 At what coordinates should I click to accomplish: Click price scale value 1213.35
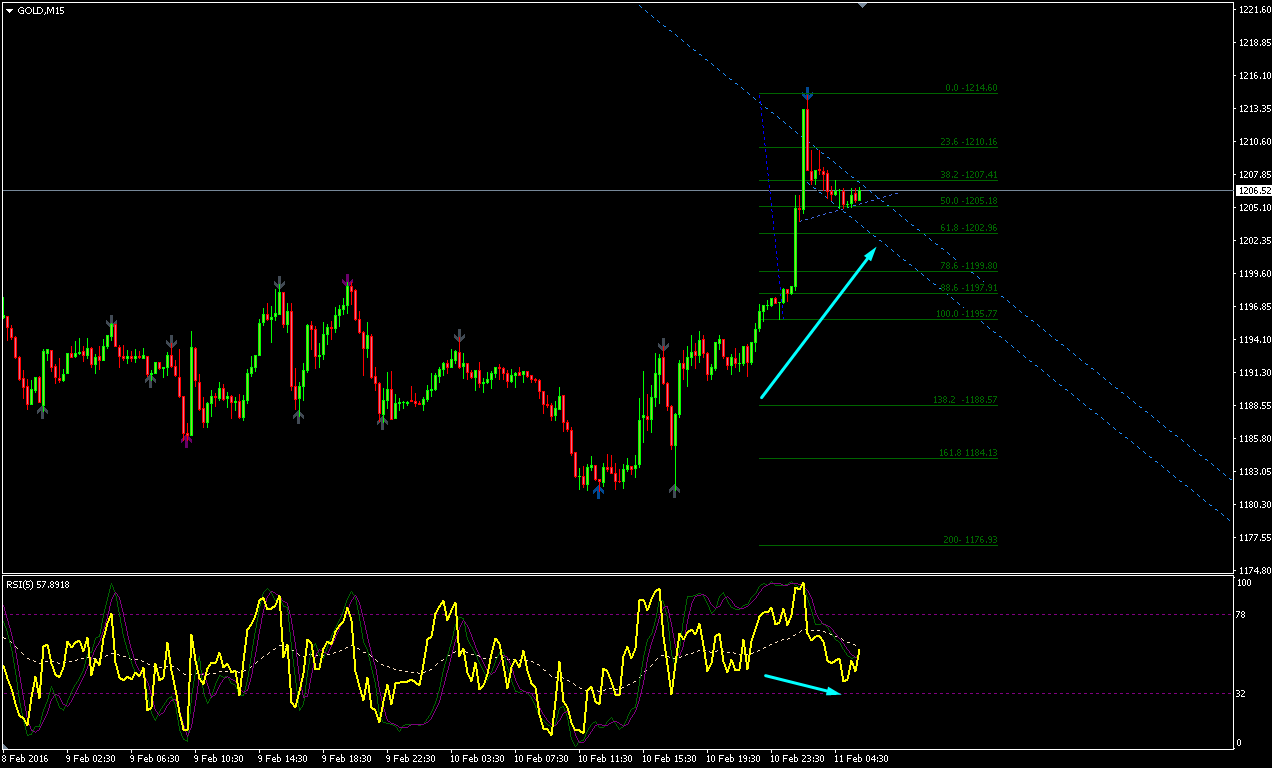(1253, 109)
